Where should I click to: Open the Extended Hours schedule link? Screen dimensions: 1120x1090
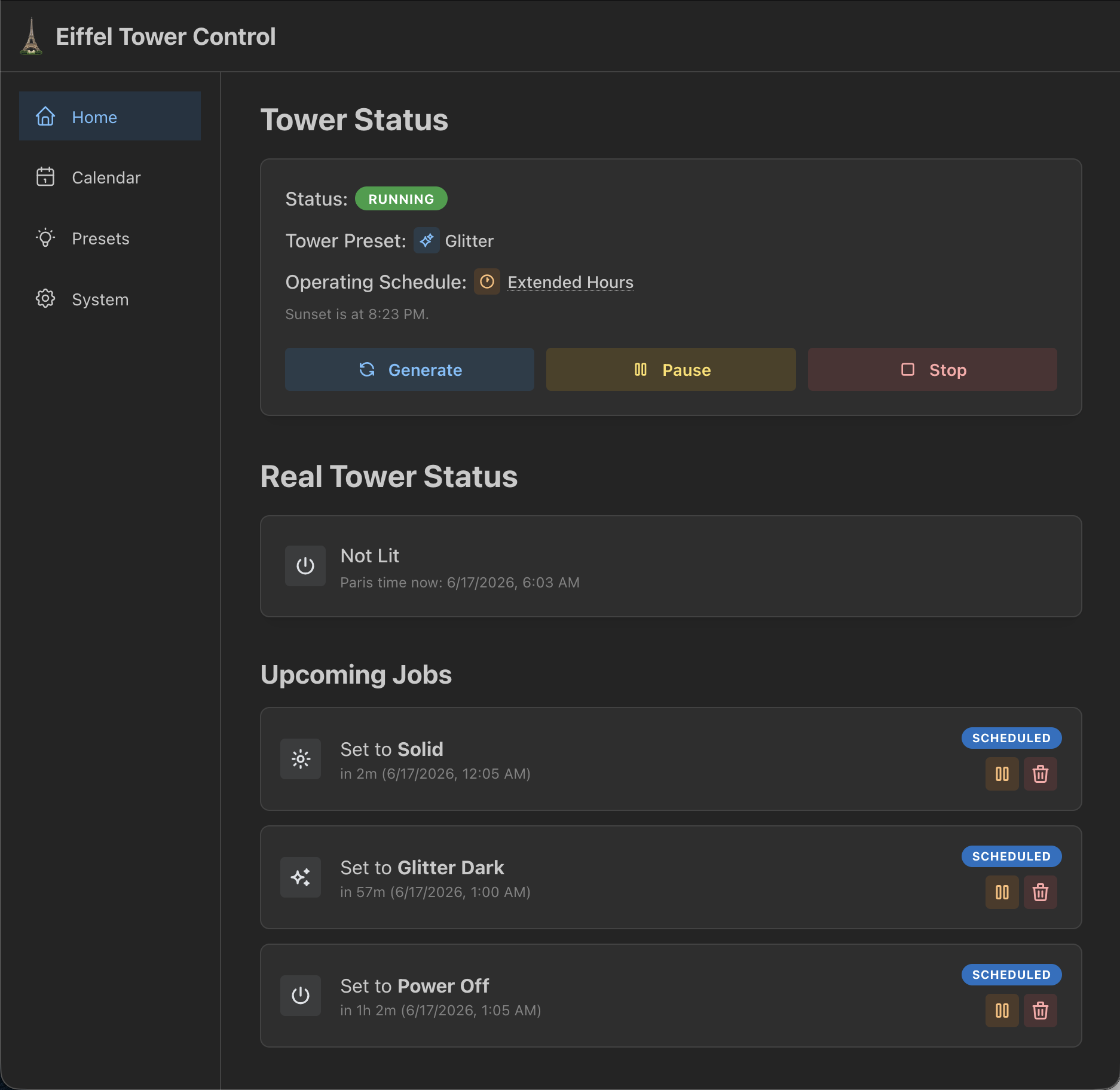pos(571,282)
